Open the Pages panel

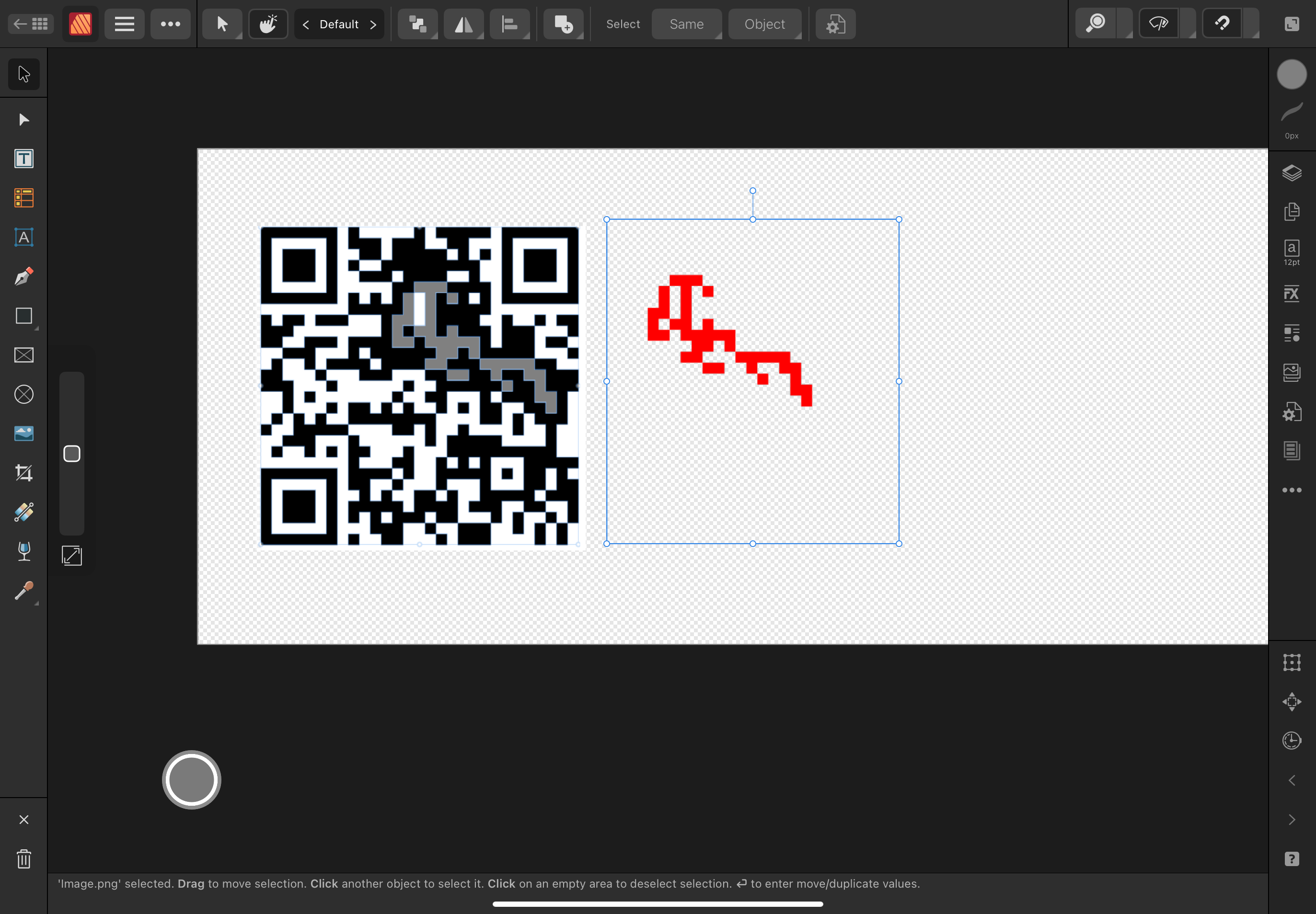pyautogui.click(x=1292, y=211)
